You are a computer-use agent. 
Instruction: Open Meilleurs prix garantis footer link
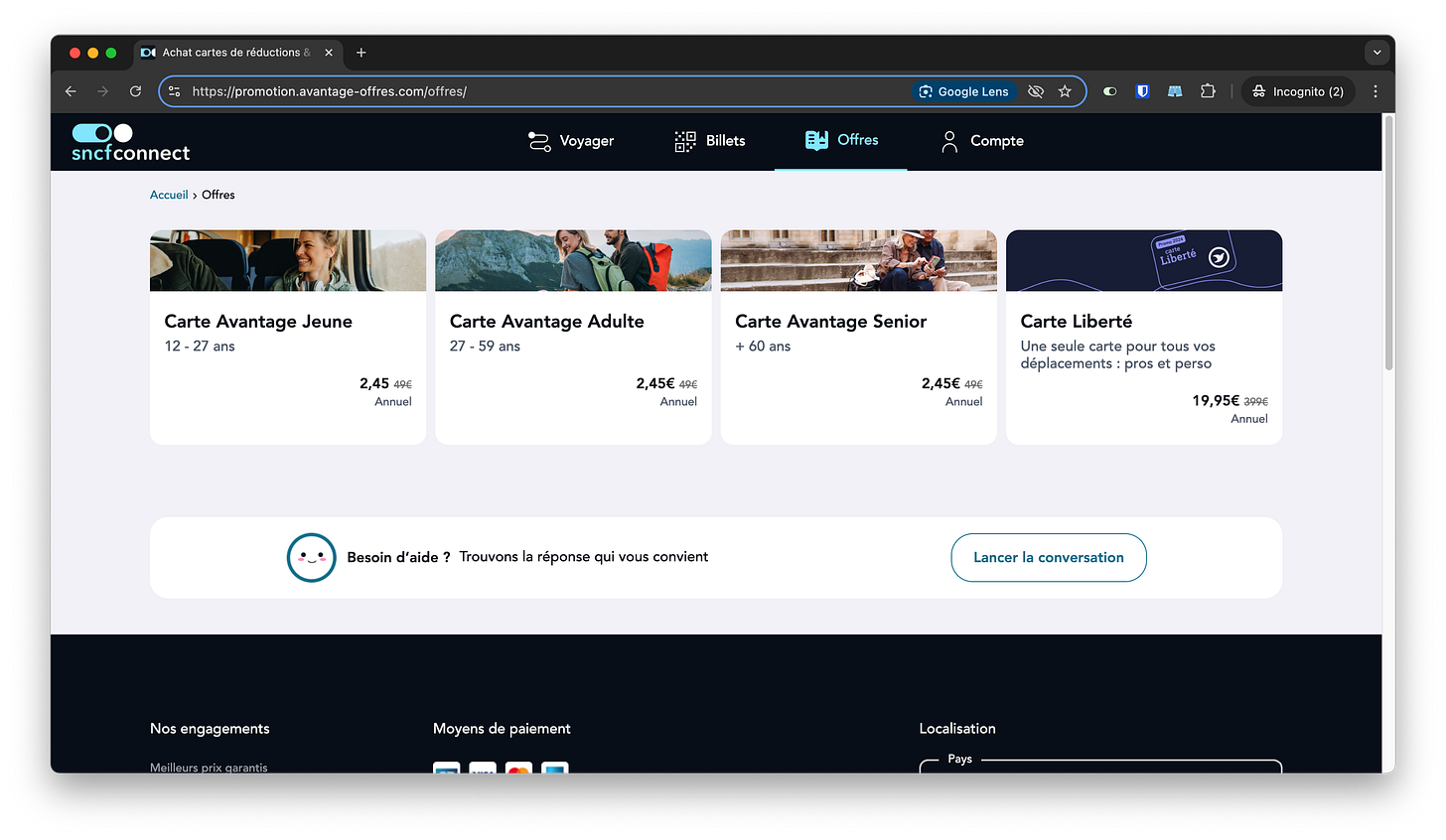click(209, 768)
